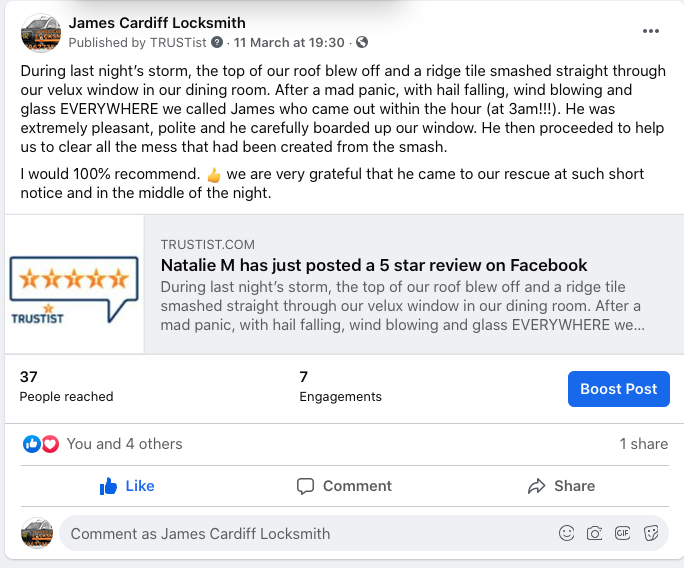Click the TRUSTist verified question-mark badge
684x568 pixels.
pyautogui.click(x=217, y=43)
